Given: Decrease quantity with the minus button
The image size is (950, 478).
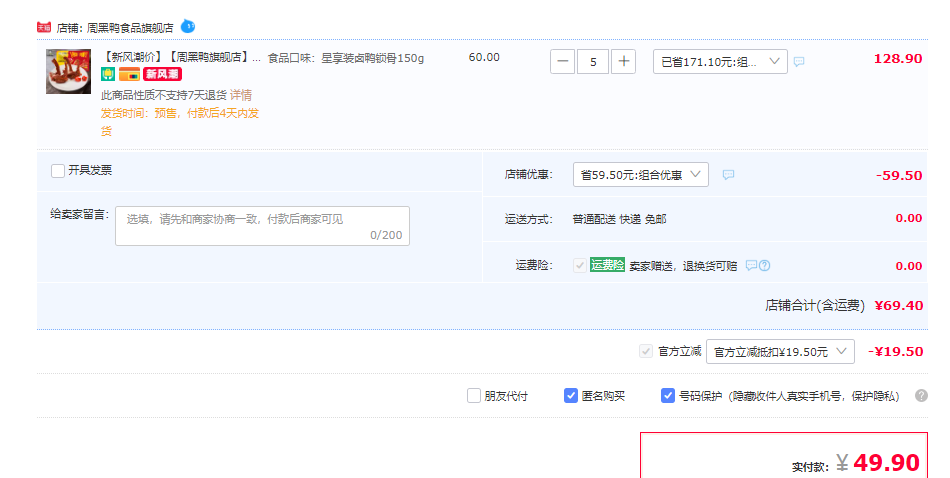Looking at the screenshot, I should (562, 61).
